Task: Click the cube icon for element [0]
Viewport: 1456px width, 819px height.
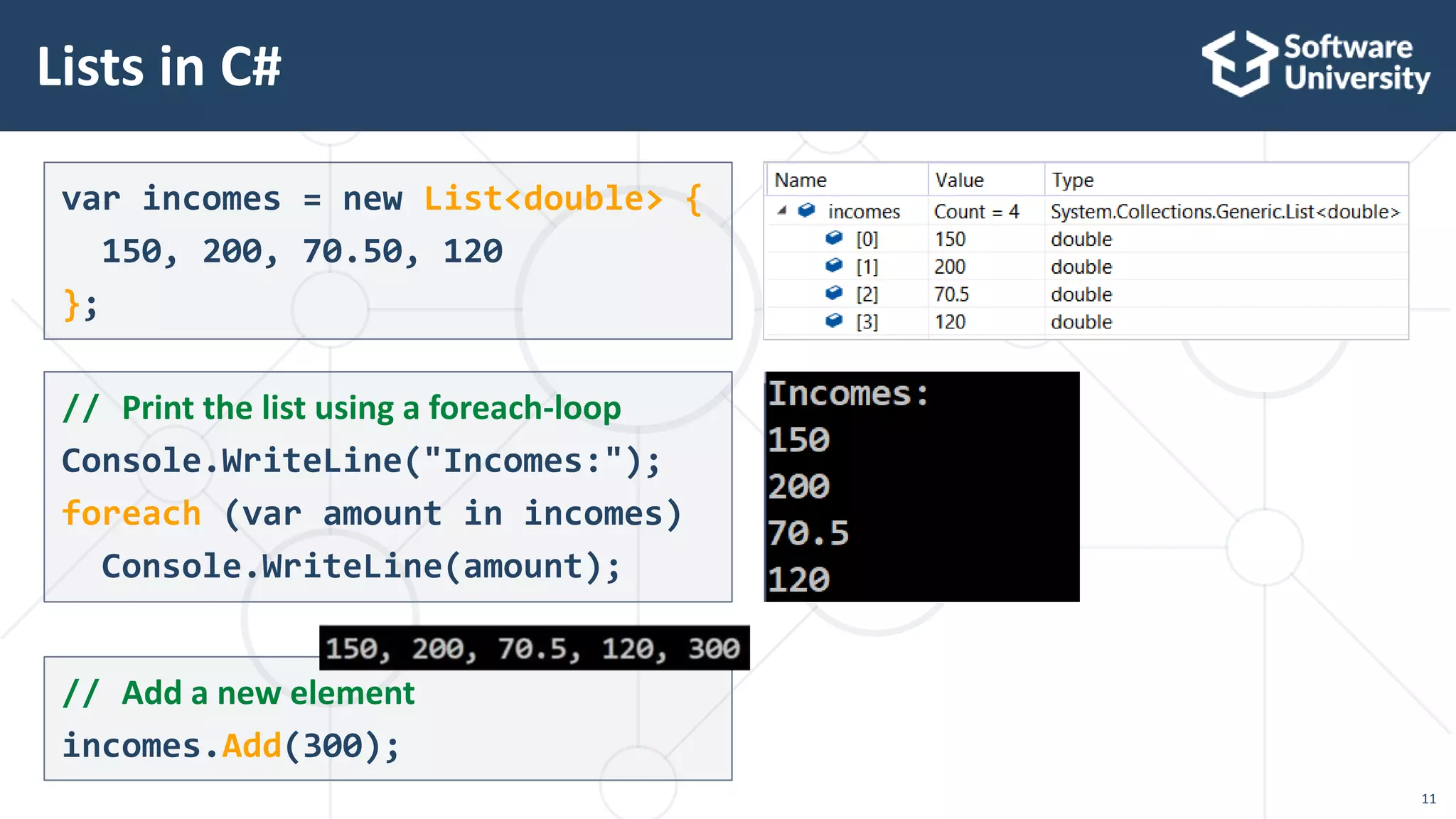Action: pos(834,238)
